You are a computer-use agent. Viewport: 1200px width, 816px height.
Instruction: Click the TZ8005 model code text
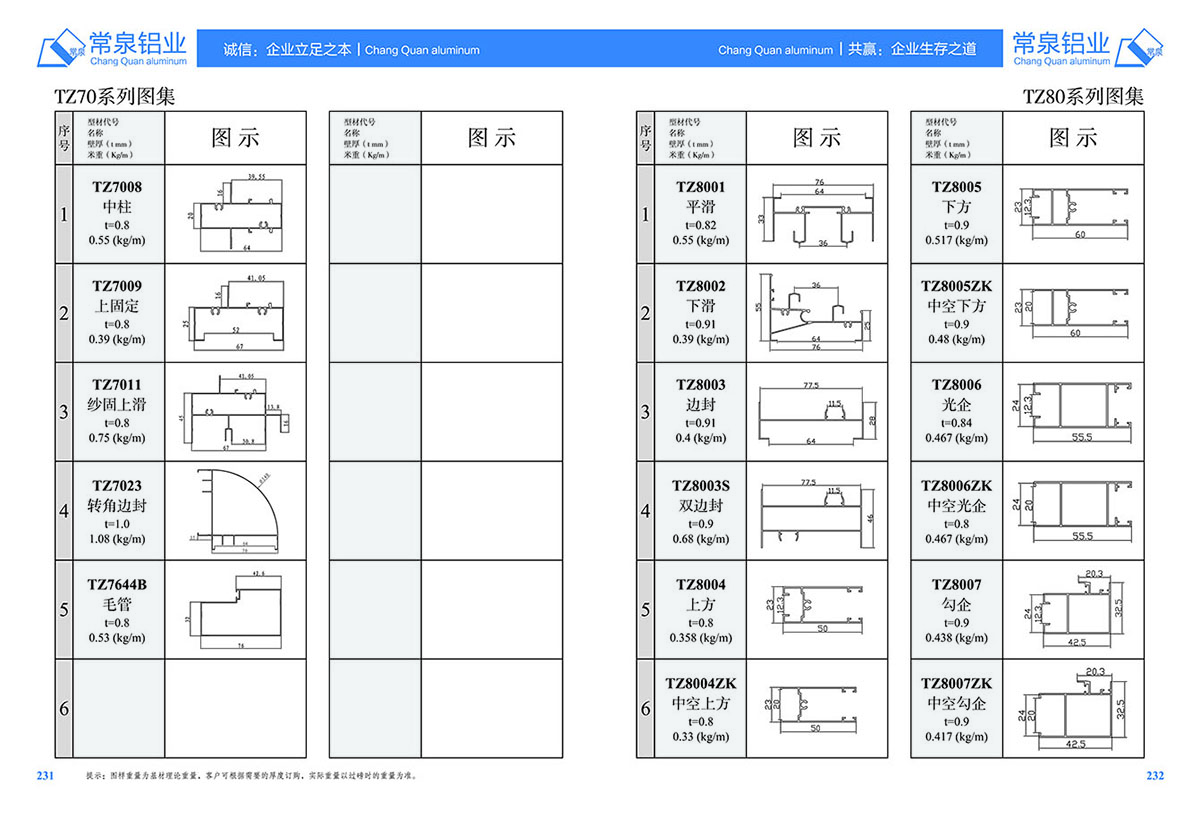click(x=957, y=187)
